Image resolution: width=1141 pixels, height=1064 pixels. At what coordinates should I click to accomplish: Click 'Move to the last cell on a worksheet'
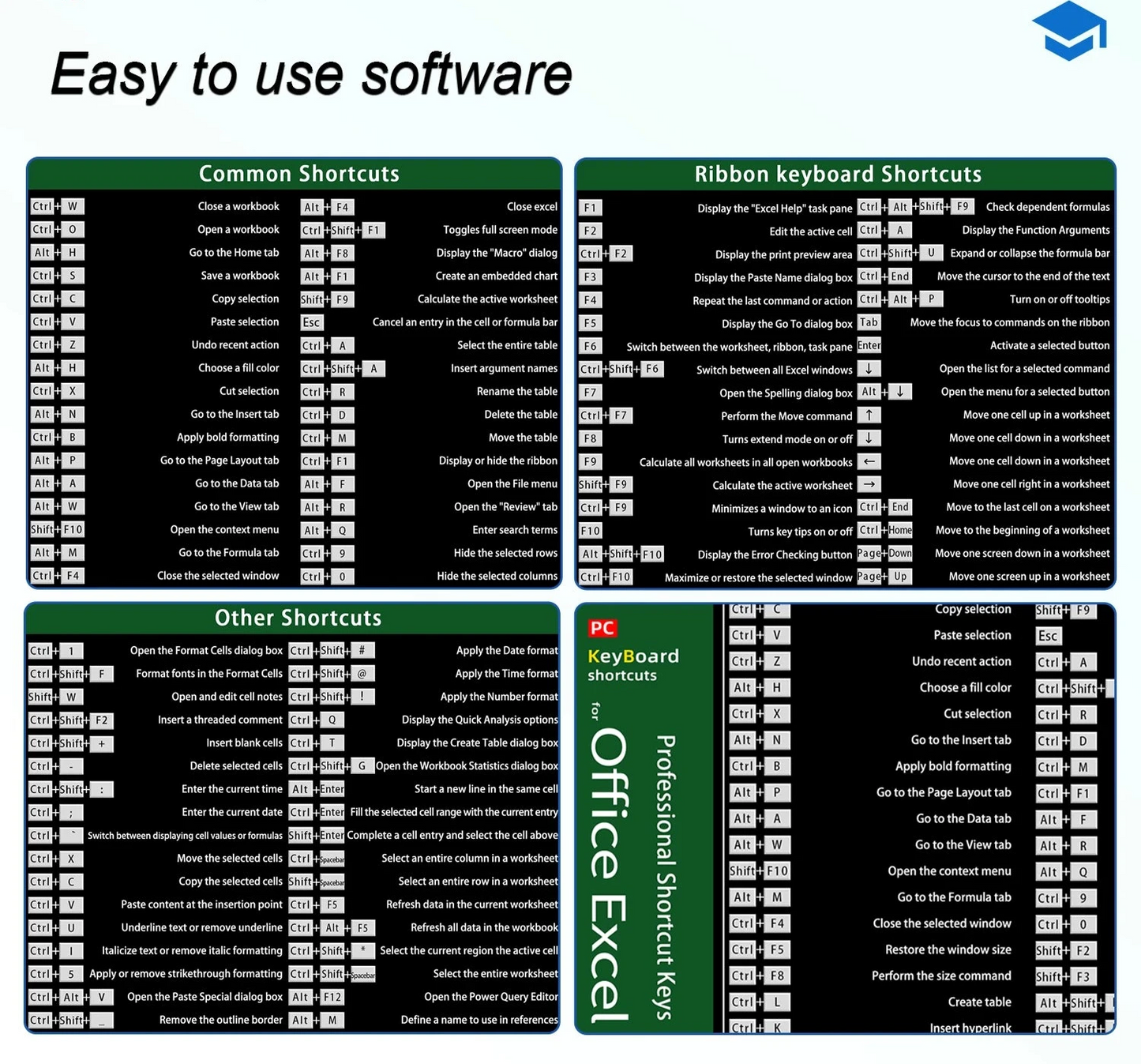coord(1028,507)
